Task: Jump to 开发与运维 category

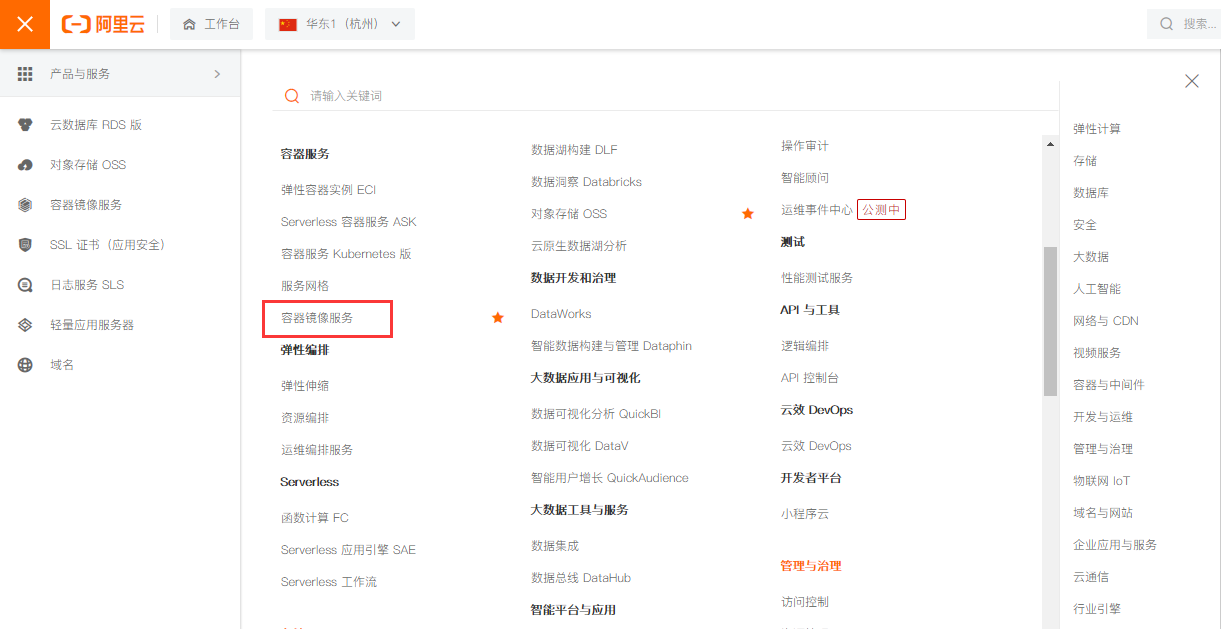Action: 1103,417
